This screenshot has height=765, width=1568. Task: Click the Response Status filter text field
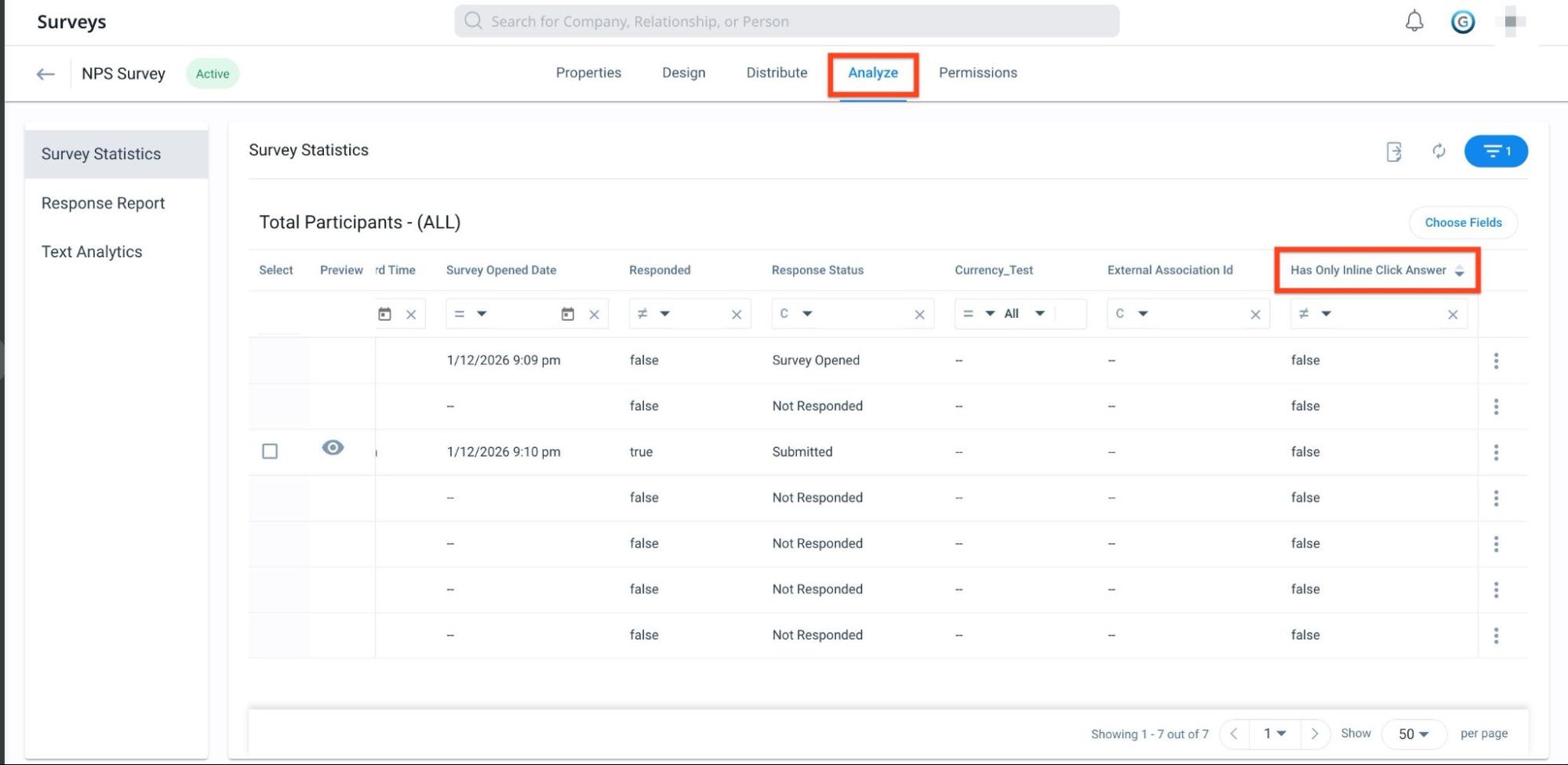(863, 314)
